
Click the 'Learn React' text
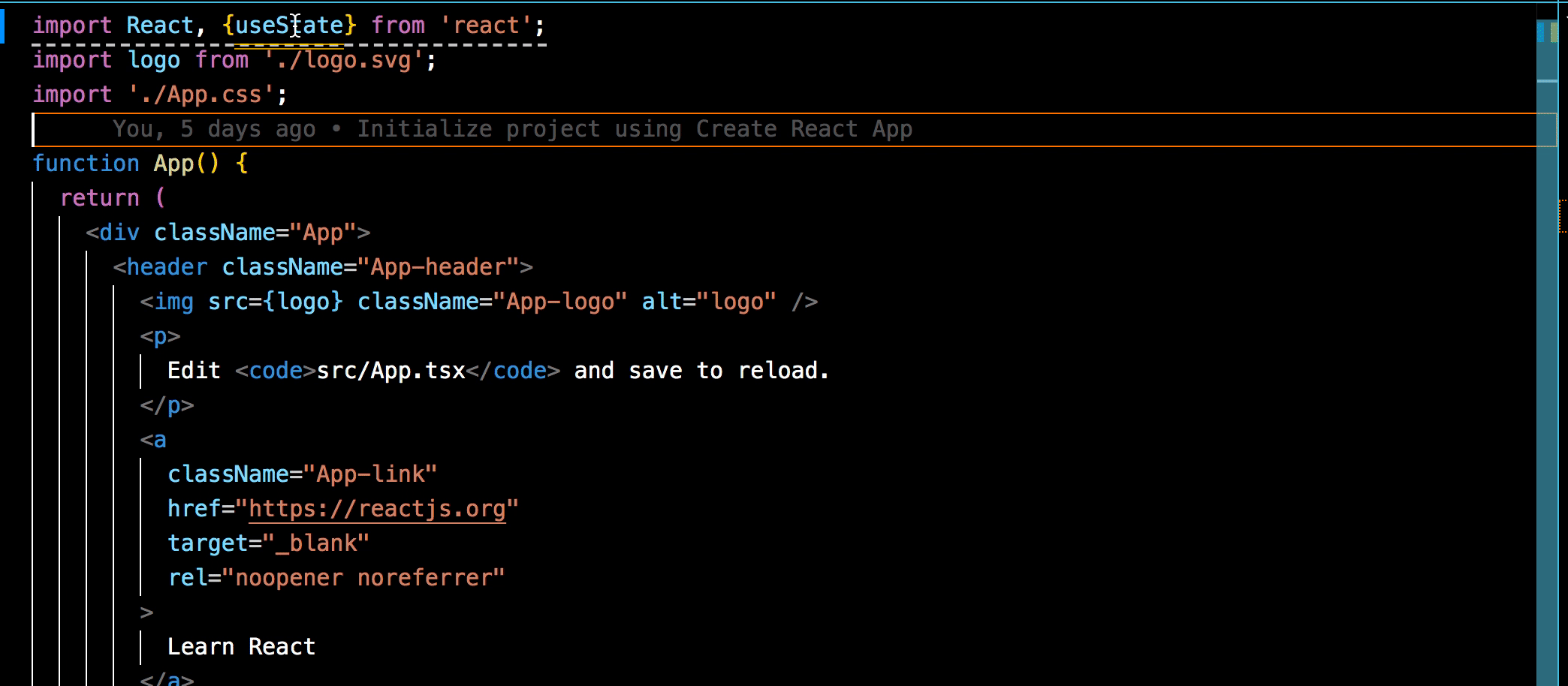(241, 646)
